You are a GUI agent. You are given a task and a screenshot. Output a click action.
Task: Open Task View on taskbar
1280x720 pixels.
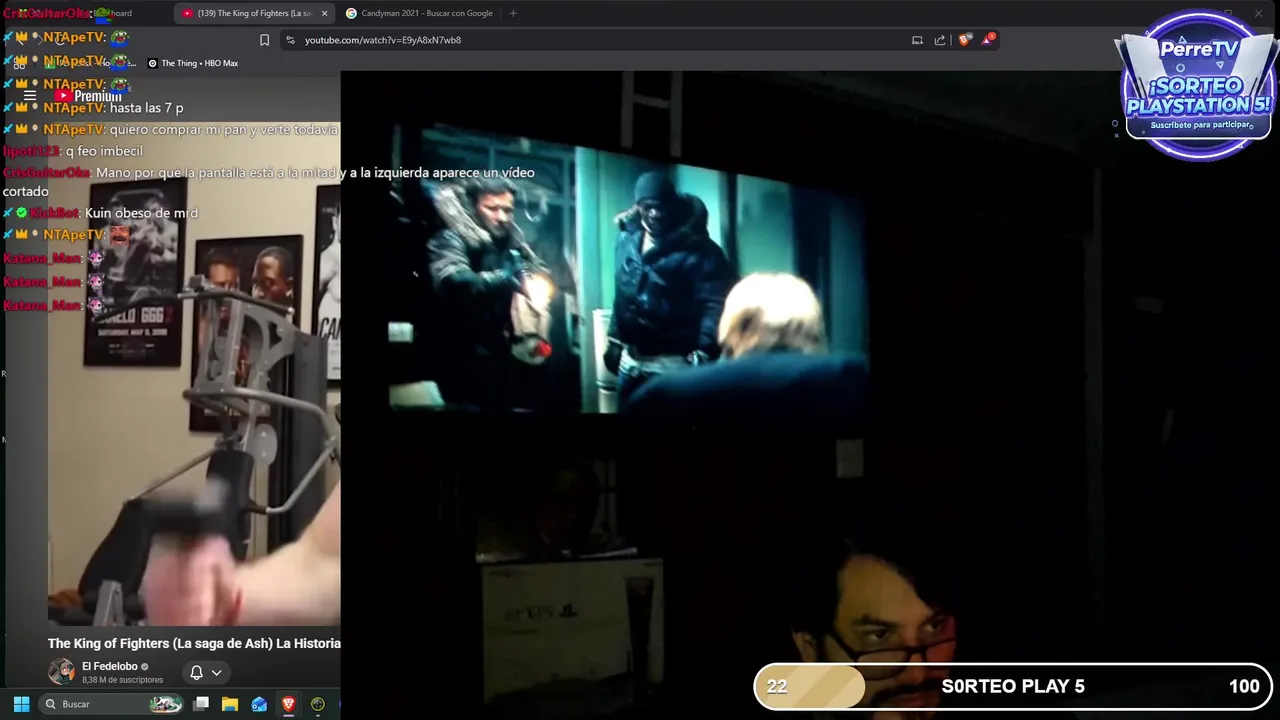coord(201,704)
